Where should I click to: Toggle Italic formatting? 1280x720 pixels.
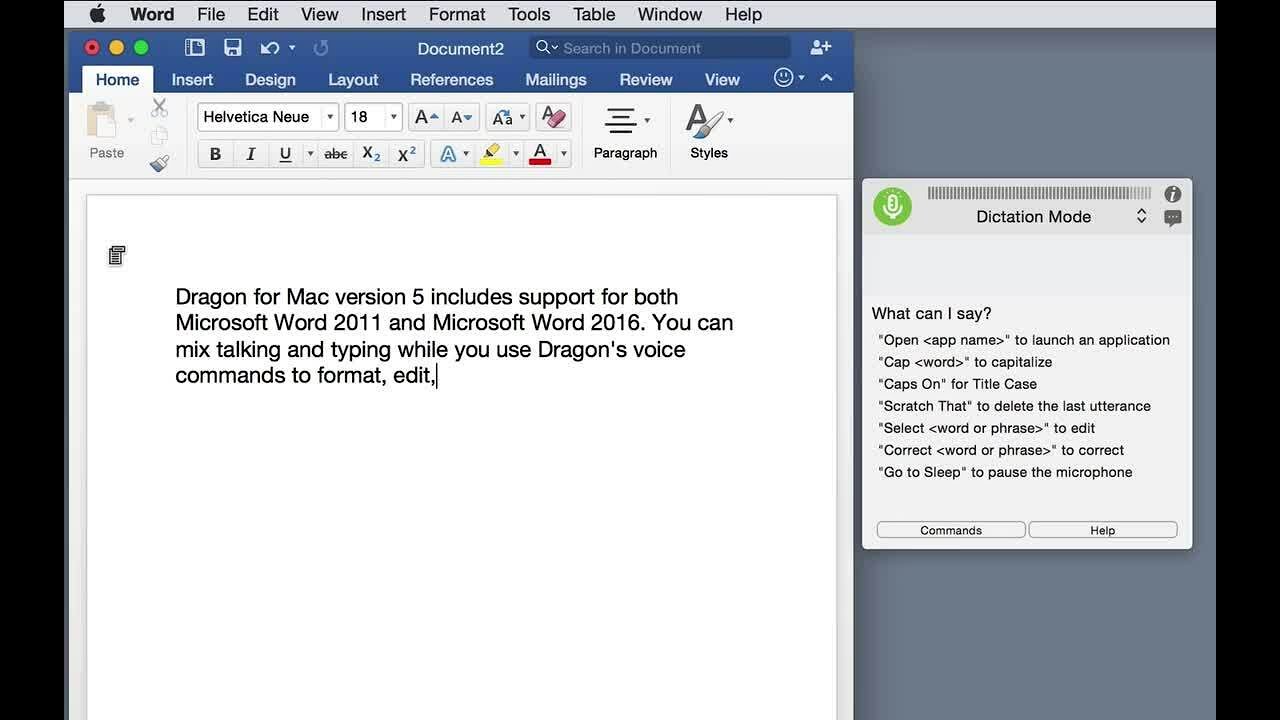(250, 154)
